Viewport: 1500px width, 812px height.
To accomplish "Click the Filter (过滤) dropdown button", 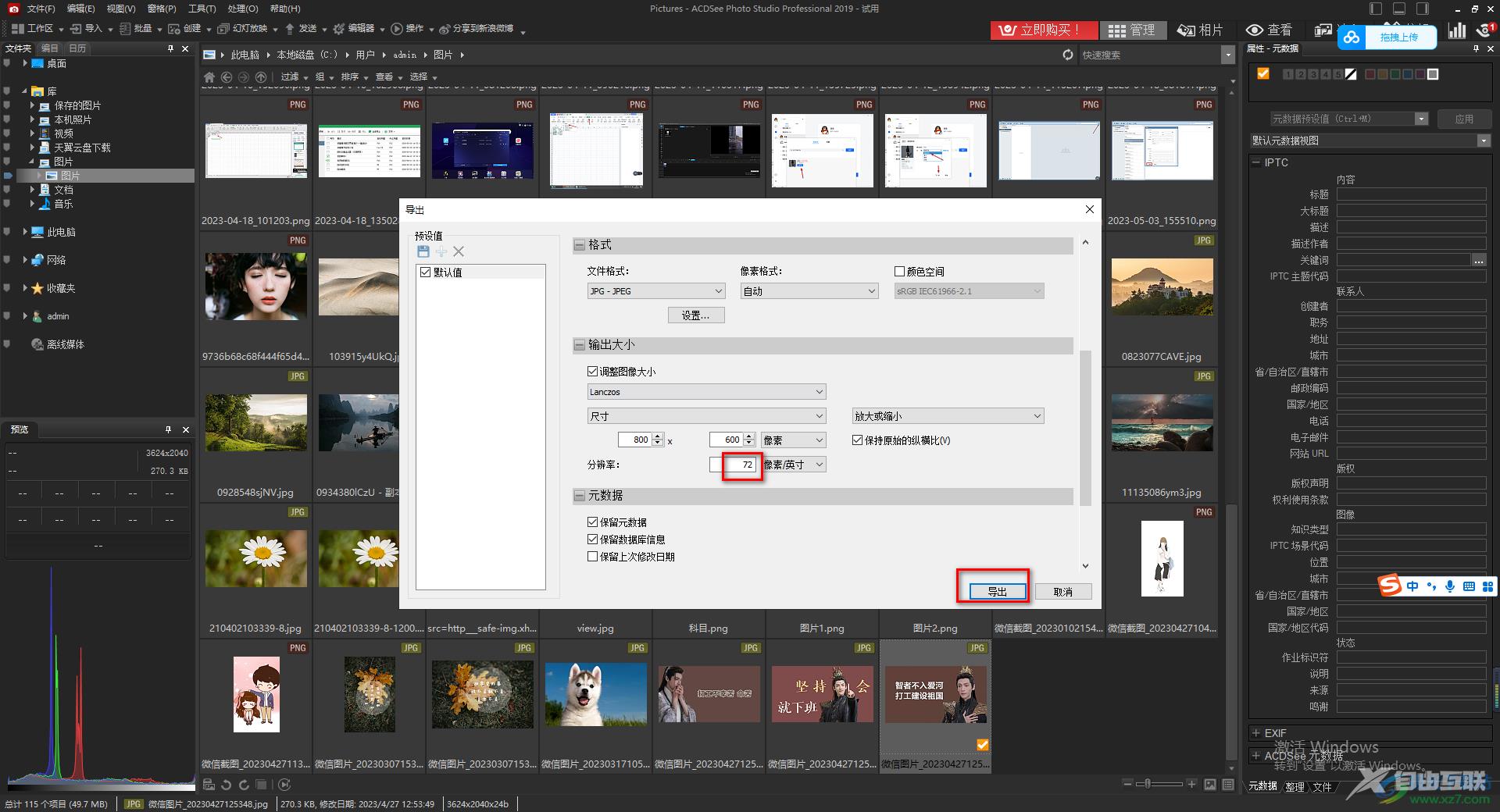I will coord(292,77).
